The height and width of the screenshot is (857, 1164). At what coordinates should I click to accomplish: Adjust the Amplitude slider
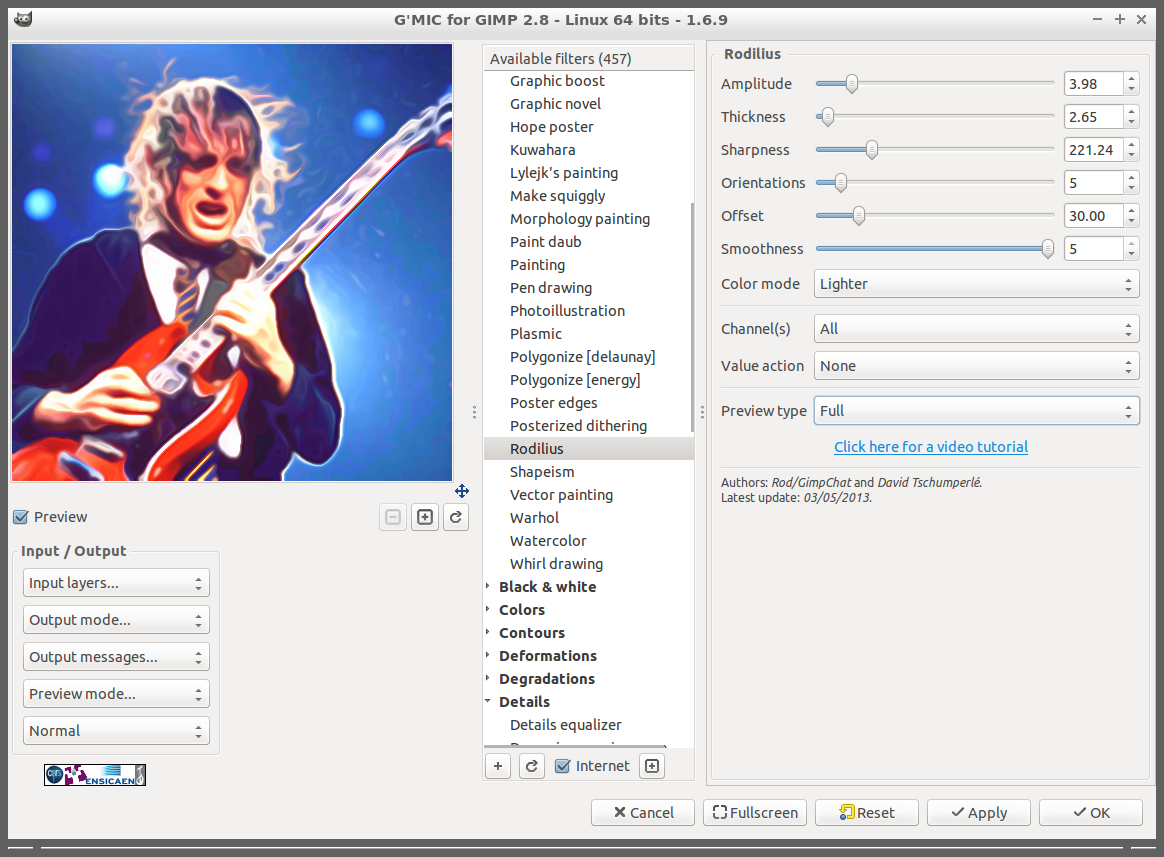pos(935,83)
